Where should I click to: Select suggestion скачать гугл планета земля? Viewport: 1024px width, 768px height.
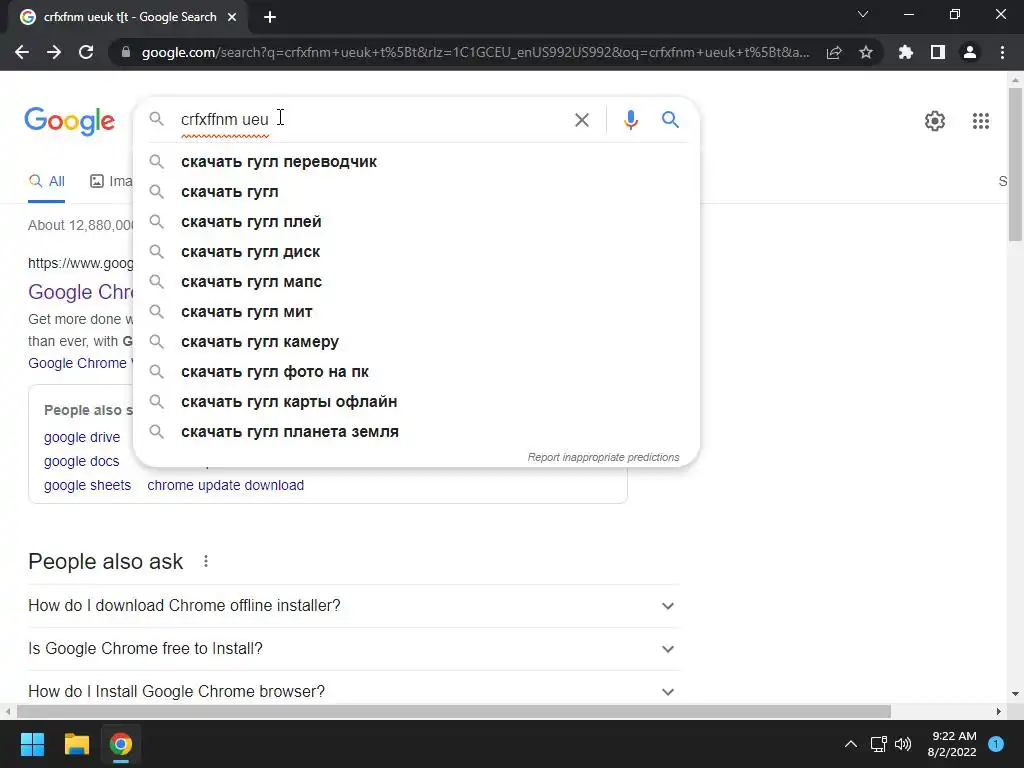[x=416, y=432]
